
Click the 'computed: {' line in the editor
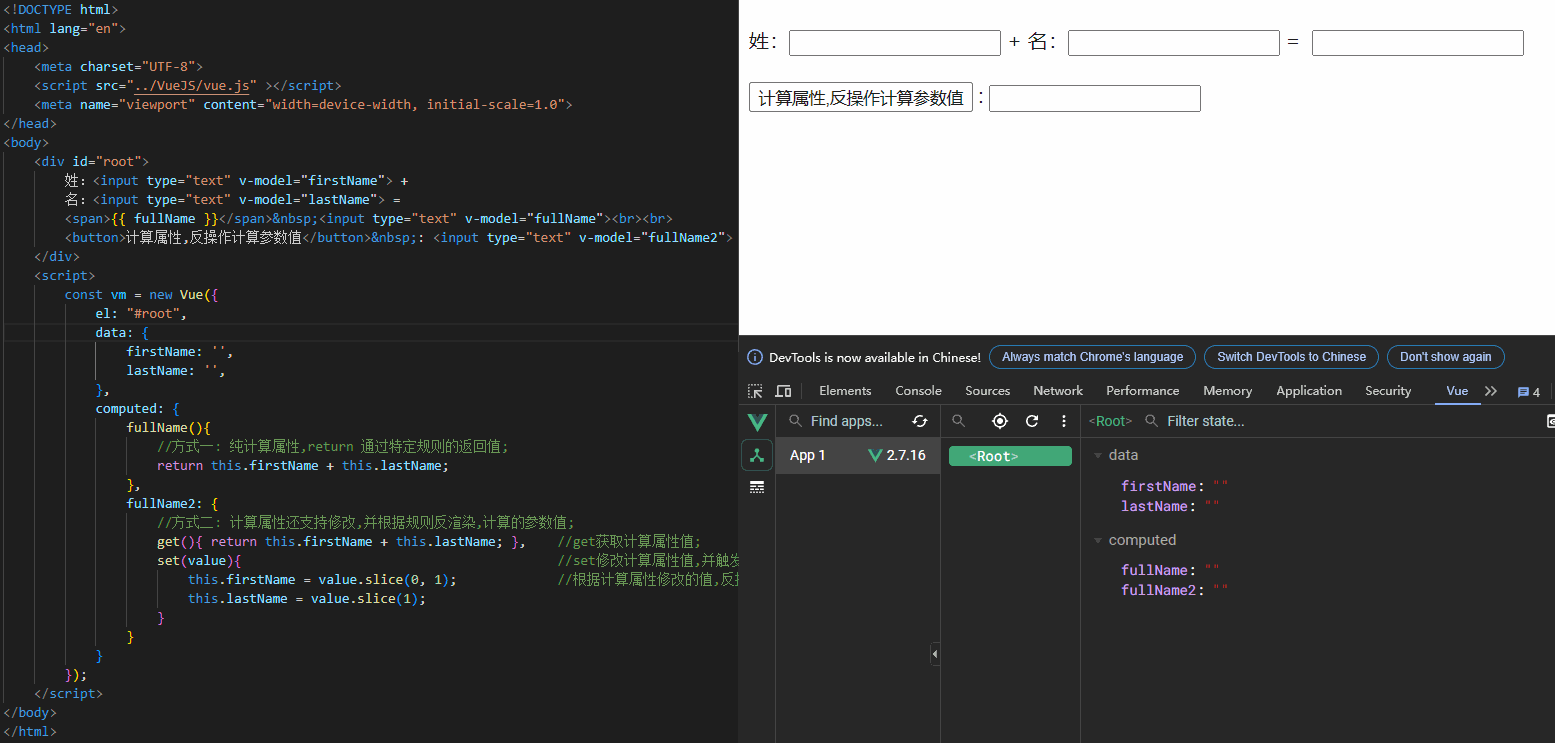pyautogui.click(x=138, y=408)
